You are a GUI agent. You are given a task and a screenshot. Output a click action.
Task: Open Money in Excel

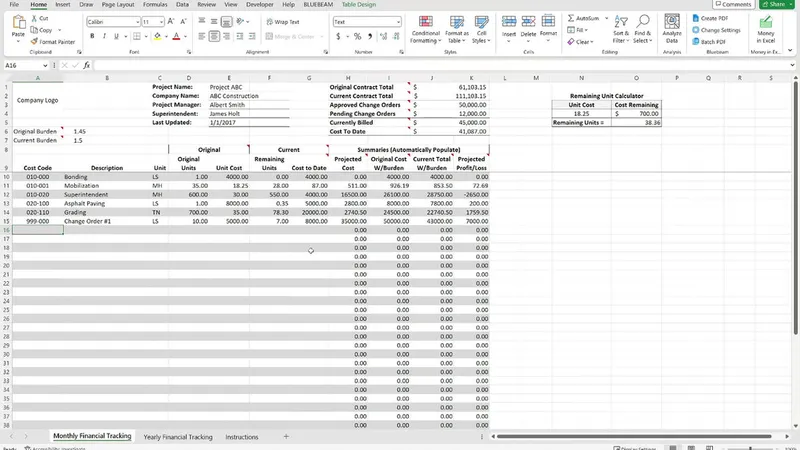pyautogui.click(x=765, y=30)
